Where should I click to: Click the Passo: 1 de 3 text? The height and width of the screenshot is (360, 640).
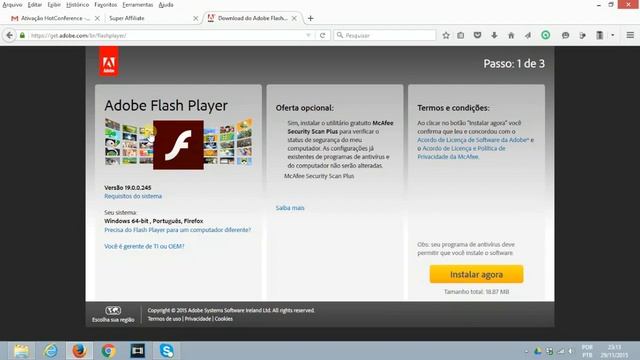click(514, 64)
